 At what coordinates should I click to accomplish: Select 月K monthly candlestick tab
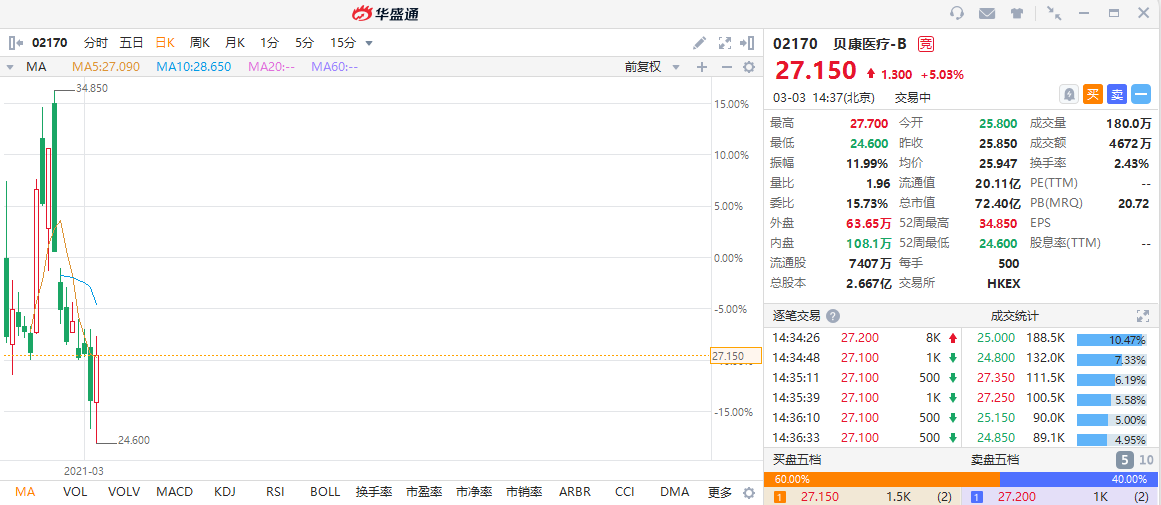[235, 43]
